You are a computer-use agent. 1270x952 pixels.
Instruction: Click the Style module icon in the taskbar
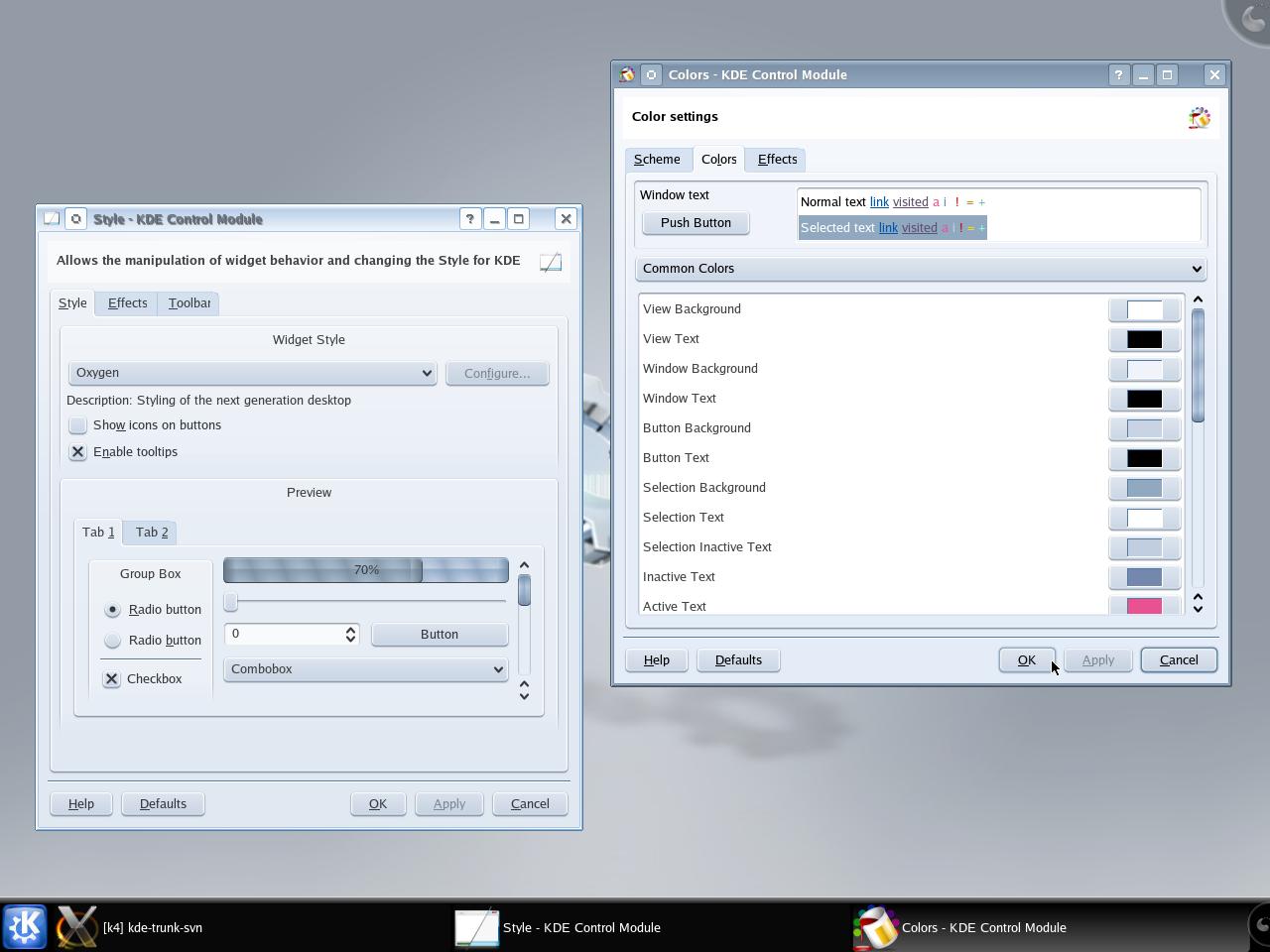pos(476,927)
